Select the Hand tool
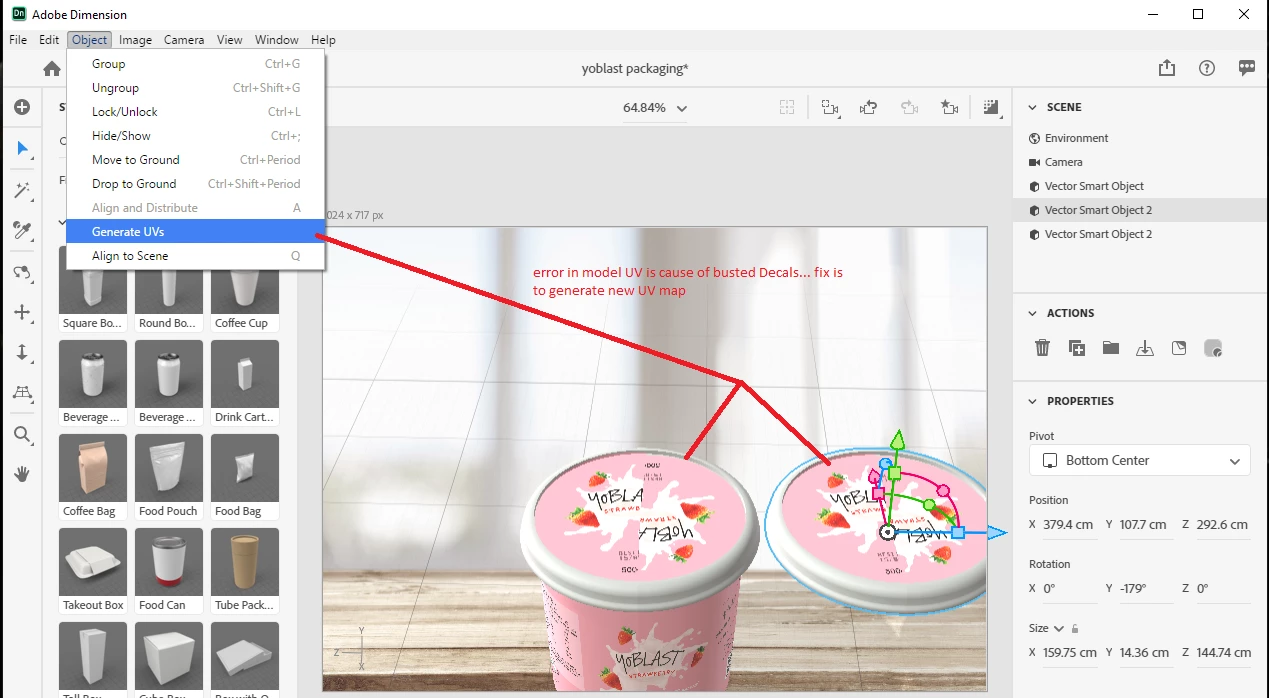 pyautogui.click(x=22, y=474)
